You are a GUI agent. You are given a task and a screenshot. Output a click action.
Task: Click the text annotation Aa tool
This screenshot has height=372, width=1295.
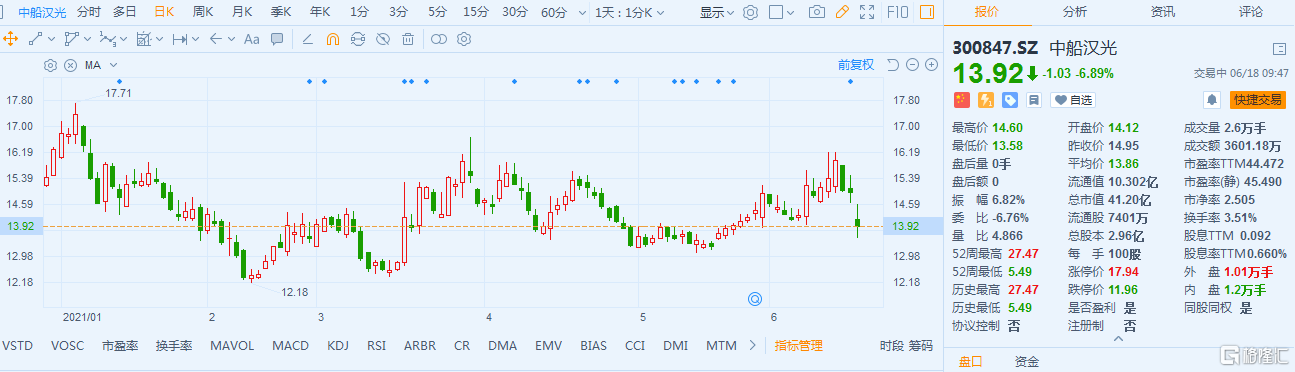click(251, 39)
